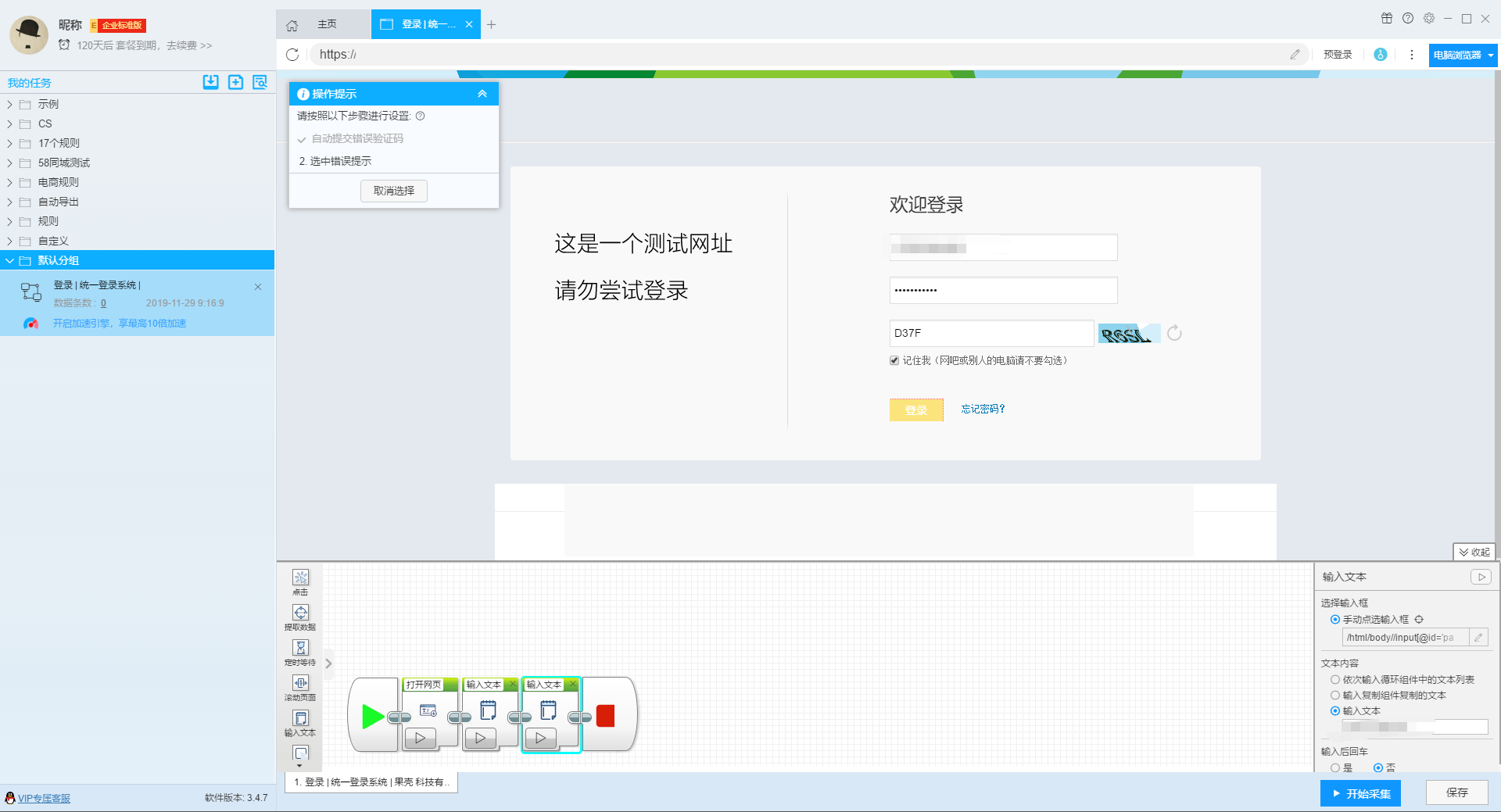Image resolution: width=1501 pixels, height=812 pixels.
Task: Click the import task icon in 我的任务
Action: click(x=211, y=82)
